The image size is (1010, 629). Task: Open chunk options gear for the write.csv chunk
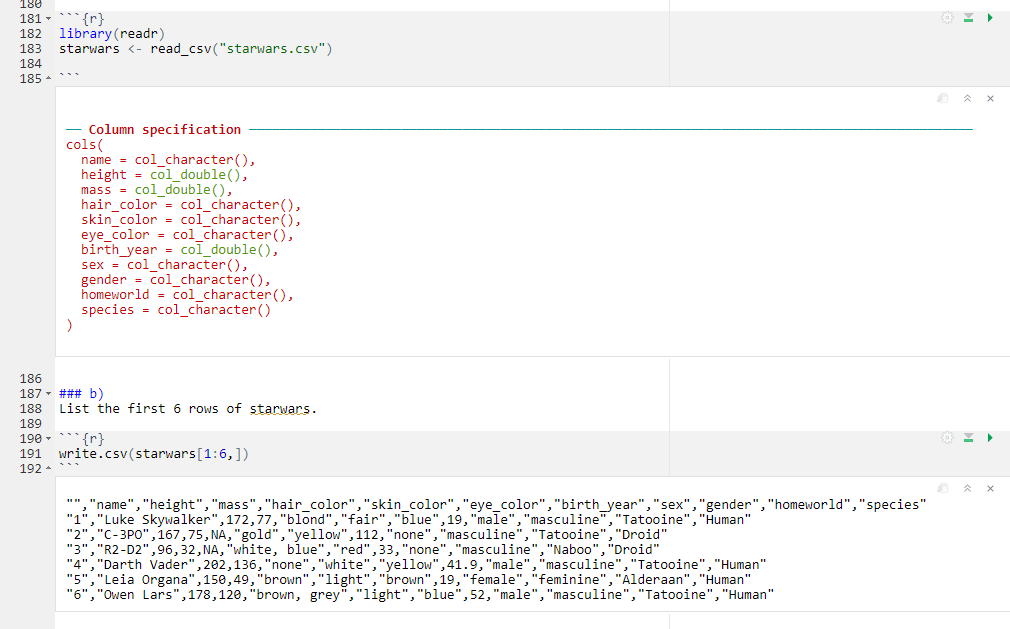(x=947, y=437)
